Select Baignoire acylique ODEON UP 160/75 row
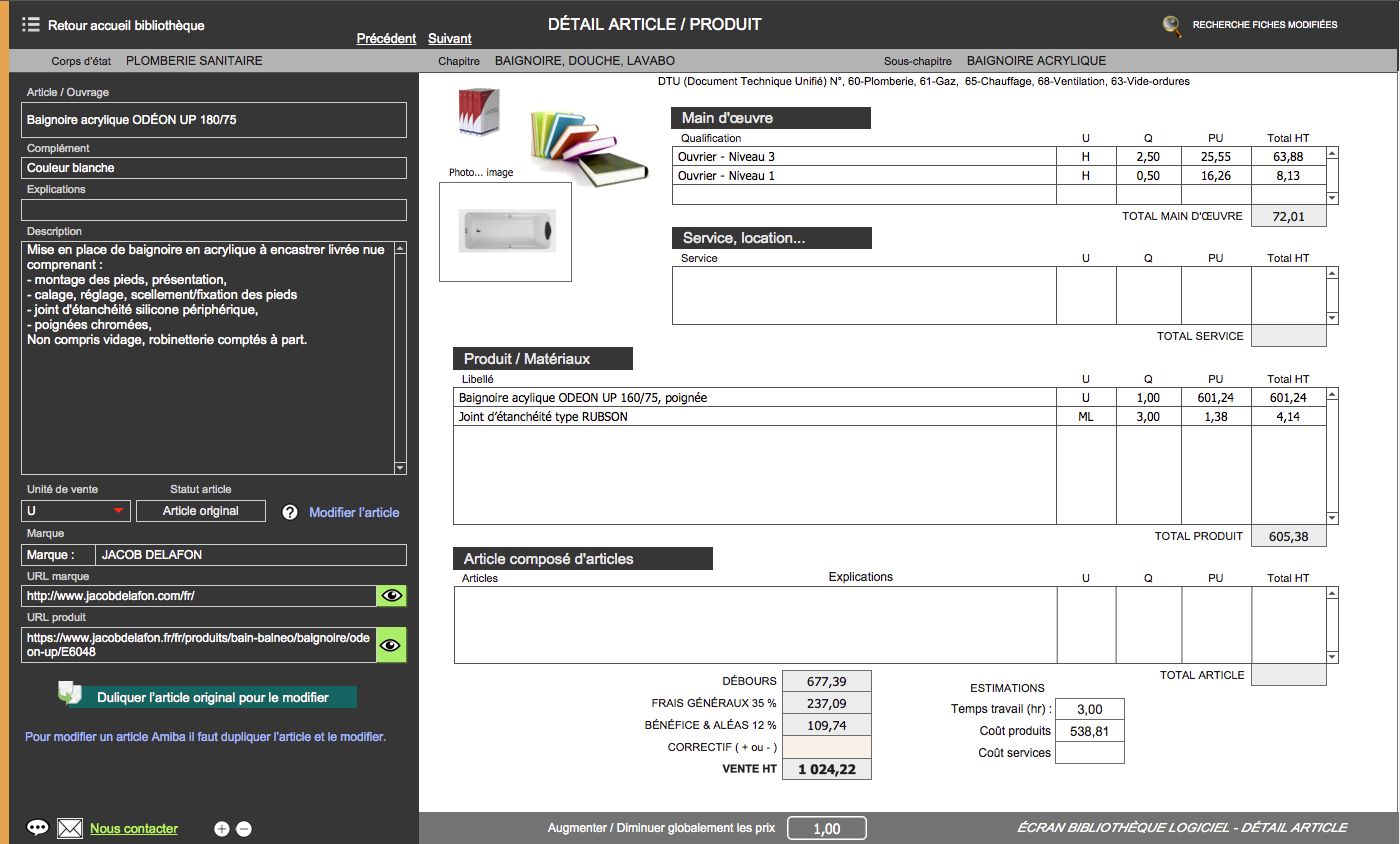 pos(889,398)
